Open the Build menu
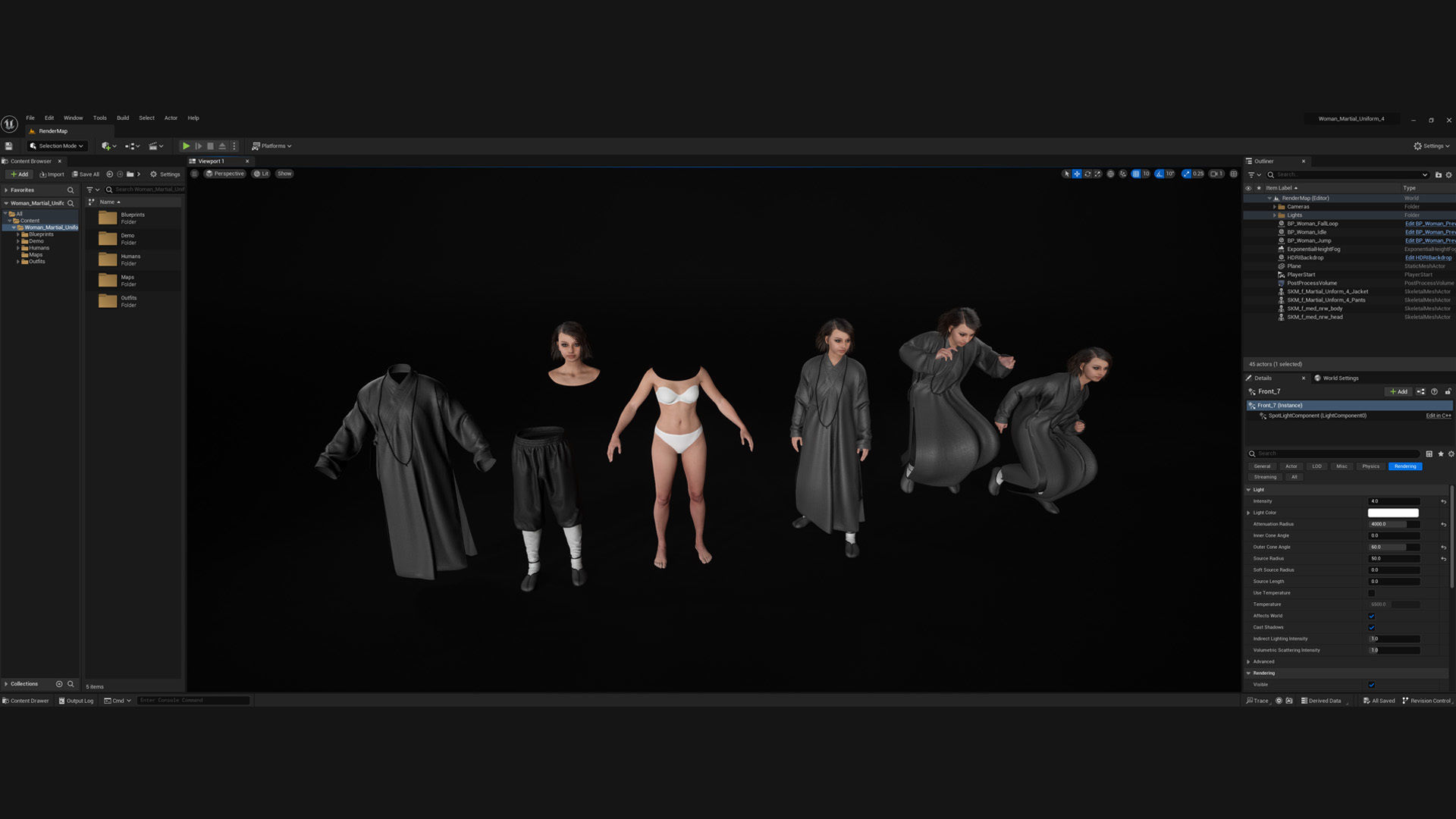 click(x=123, y=118)
